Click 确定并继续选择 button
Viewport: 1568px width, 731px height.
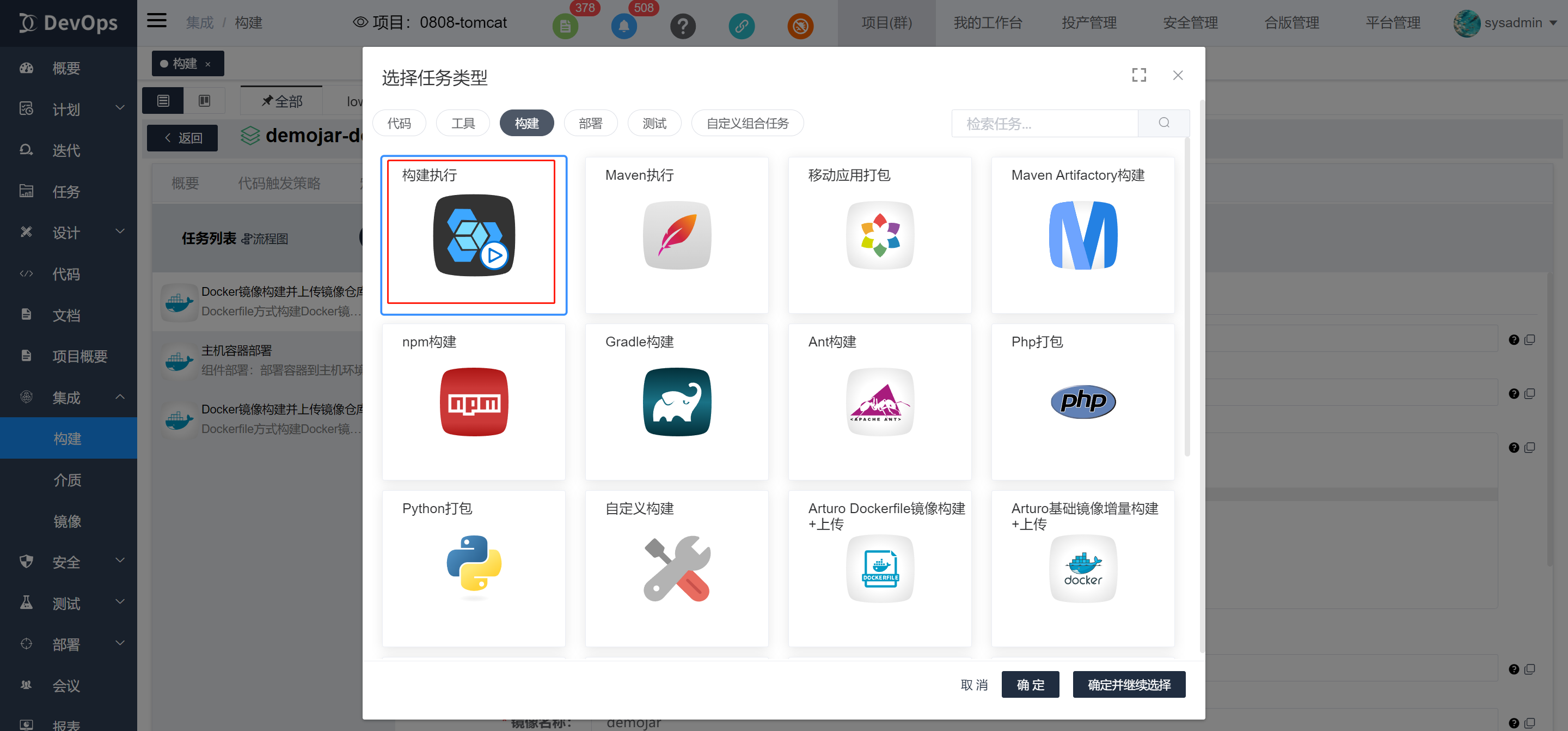(1129, 685)
